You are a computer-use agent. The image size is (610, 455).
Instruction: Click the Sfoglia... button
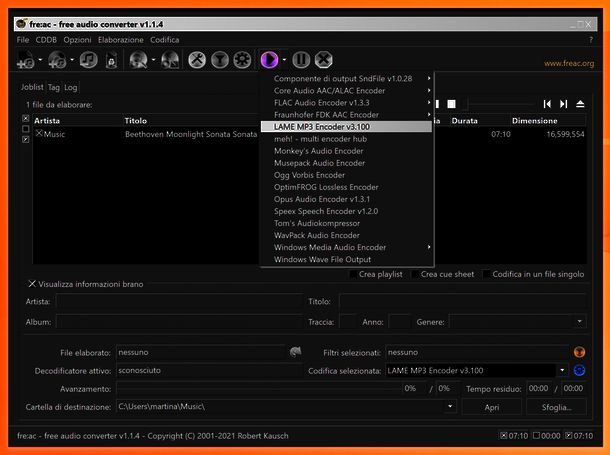(556, 407)
